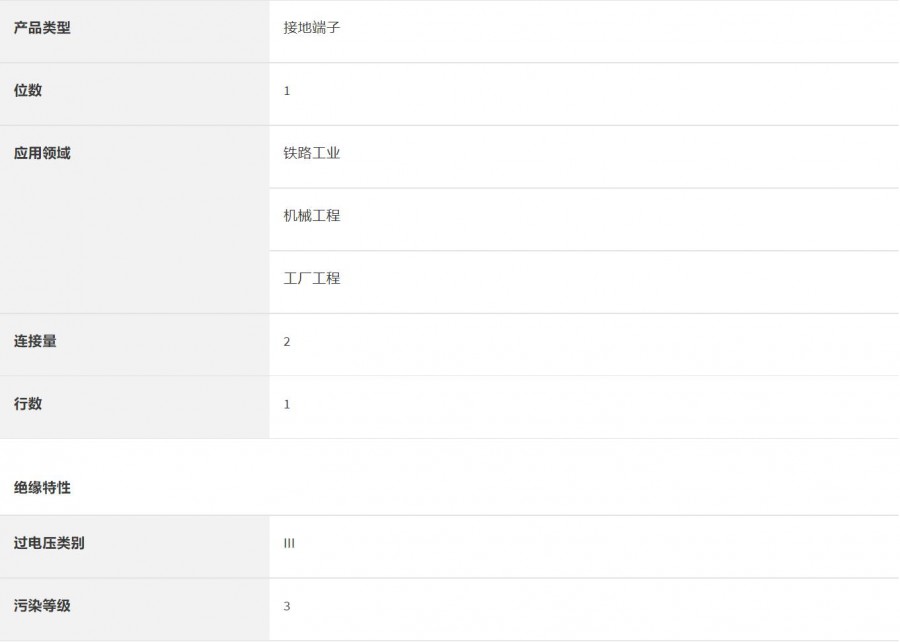Click the first application field listed
Image resolution: width=900 pixels, height=642 pixels.
click(x=312, y=153)
